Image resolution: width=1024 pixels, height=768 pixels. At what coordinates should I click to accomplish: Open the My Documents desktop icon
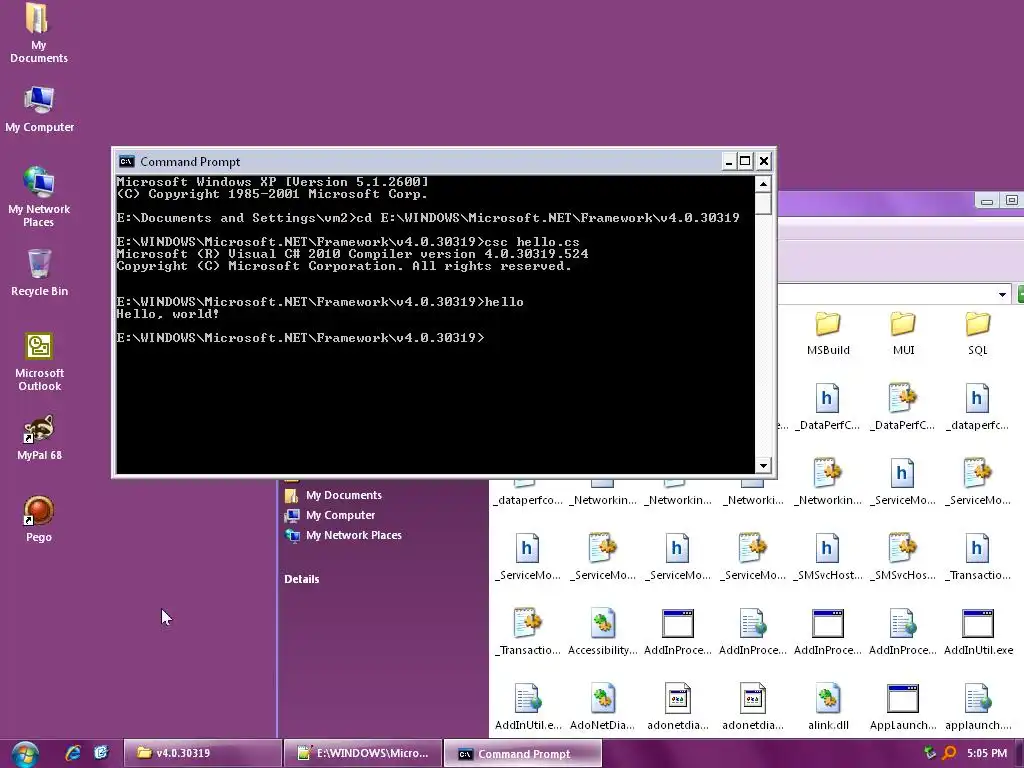point(38,33)
